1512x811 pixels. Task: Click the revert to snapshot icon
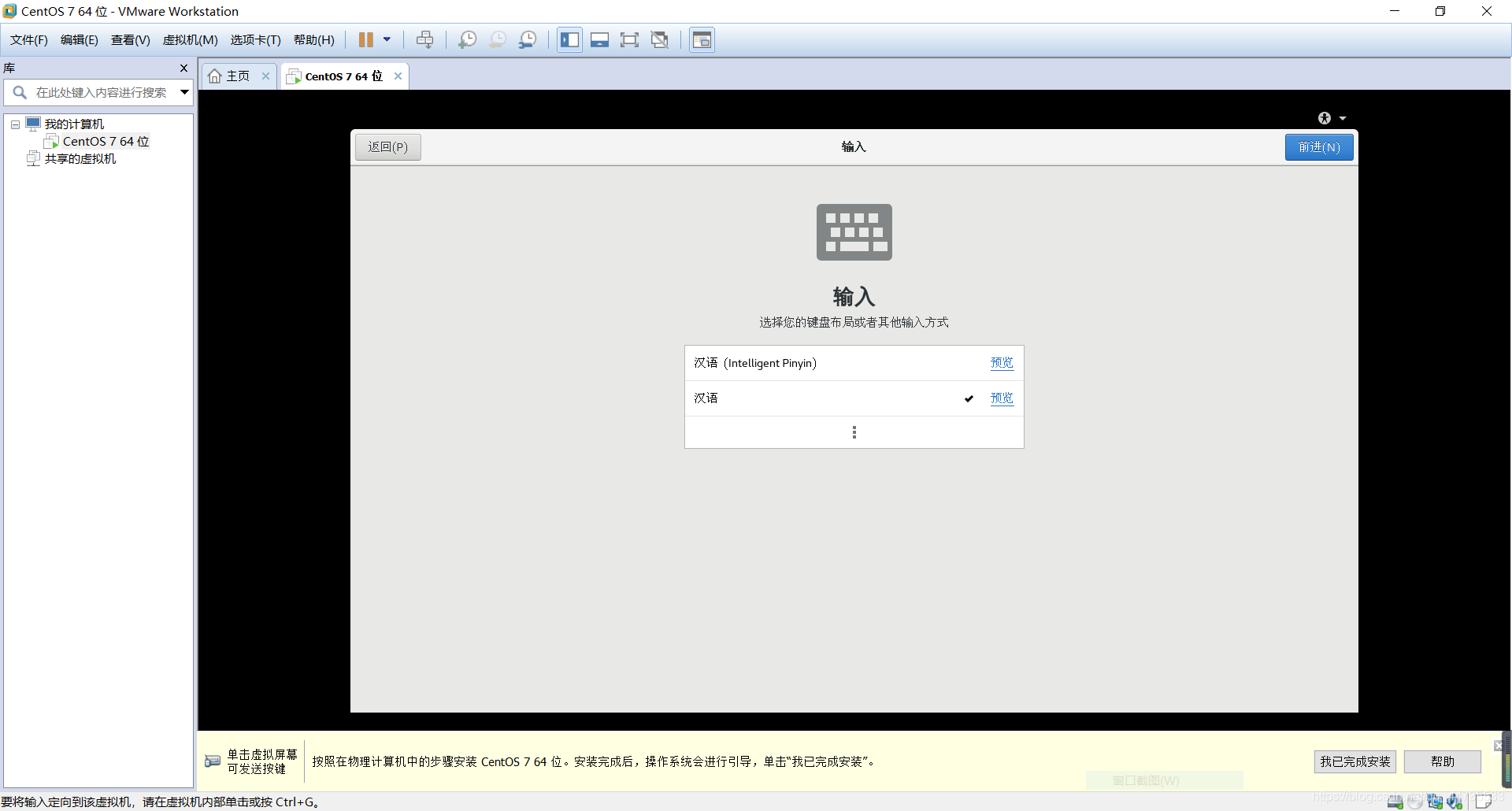(x=498, y=39)
